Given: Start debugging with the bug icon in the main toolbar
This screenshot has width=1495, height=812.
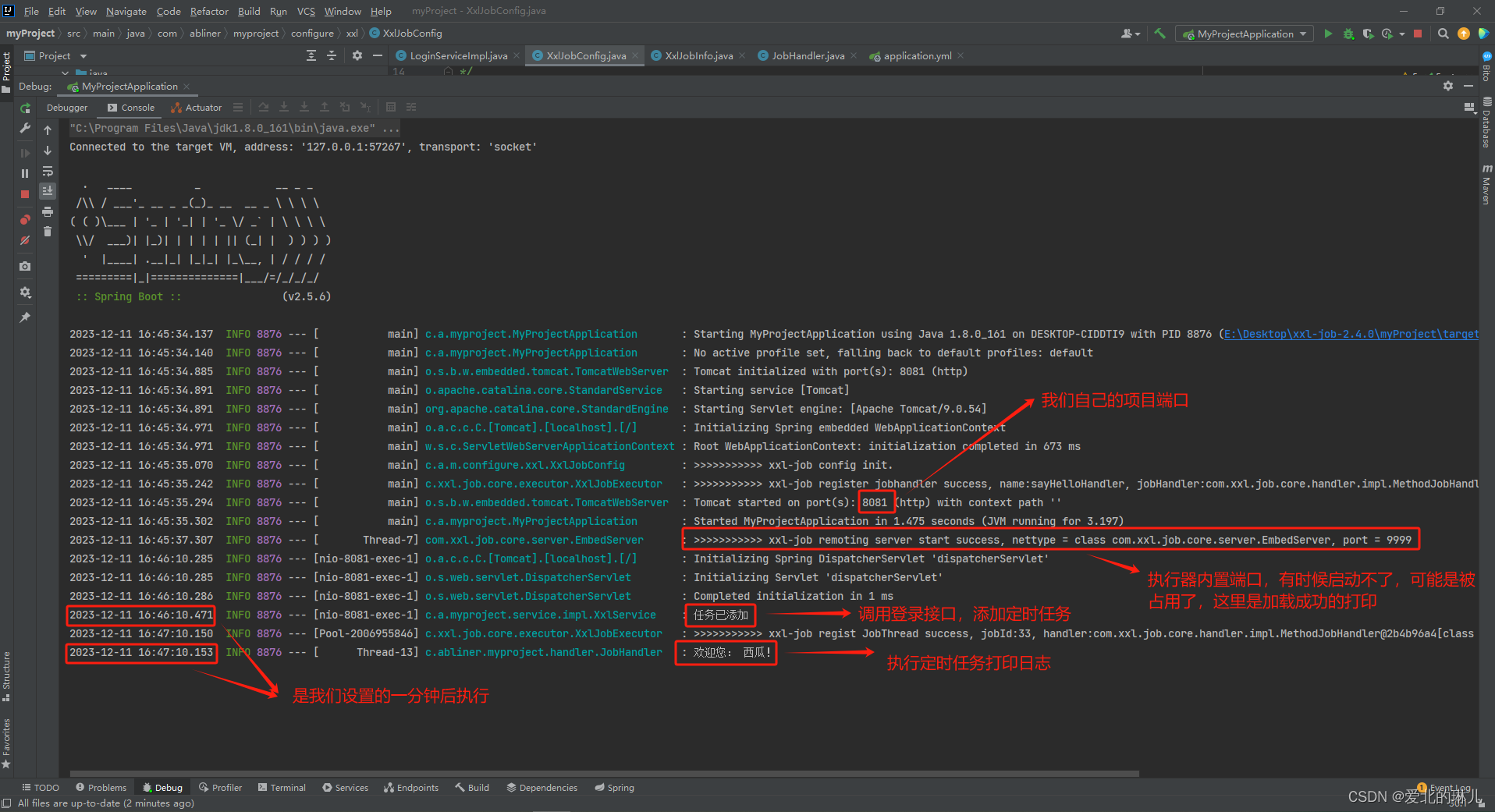Looking at the screenshot, I should click(x=1348, y=34).
